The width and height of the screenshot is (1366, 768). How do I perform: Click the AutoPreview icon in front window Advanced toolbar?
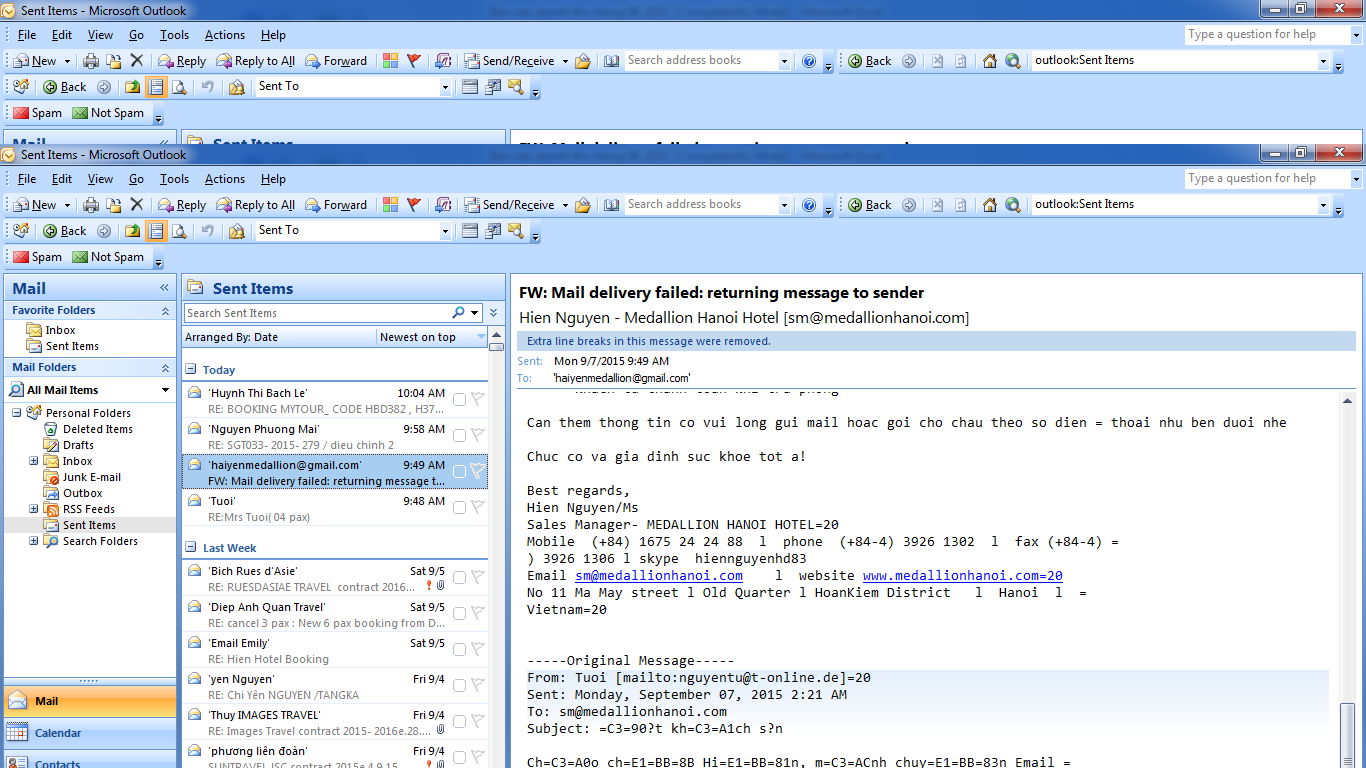tap(493, 230)
